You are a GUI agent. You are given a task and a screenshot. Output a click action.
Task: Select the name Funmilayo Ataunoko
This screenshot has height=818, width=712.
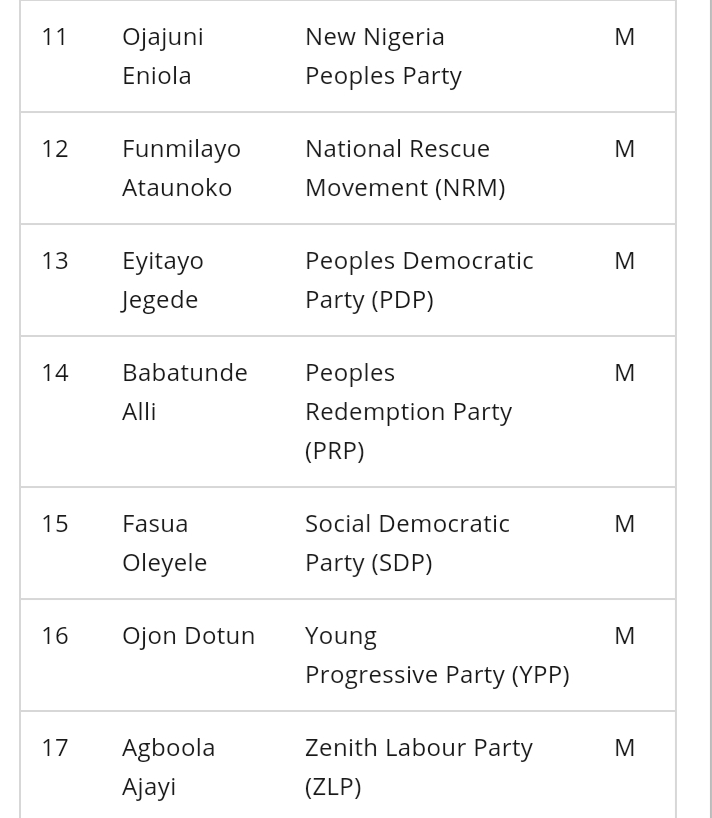click(x=181, y=168)
